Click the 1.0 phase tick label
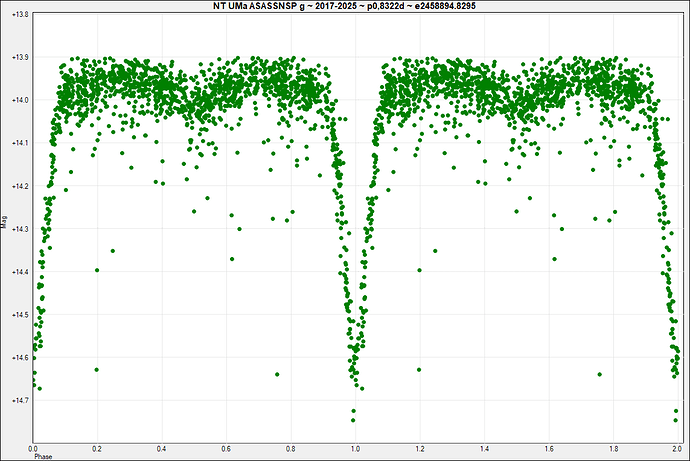The height and width of the screenshot is (461, 690). (355, 449)
